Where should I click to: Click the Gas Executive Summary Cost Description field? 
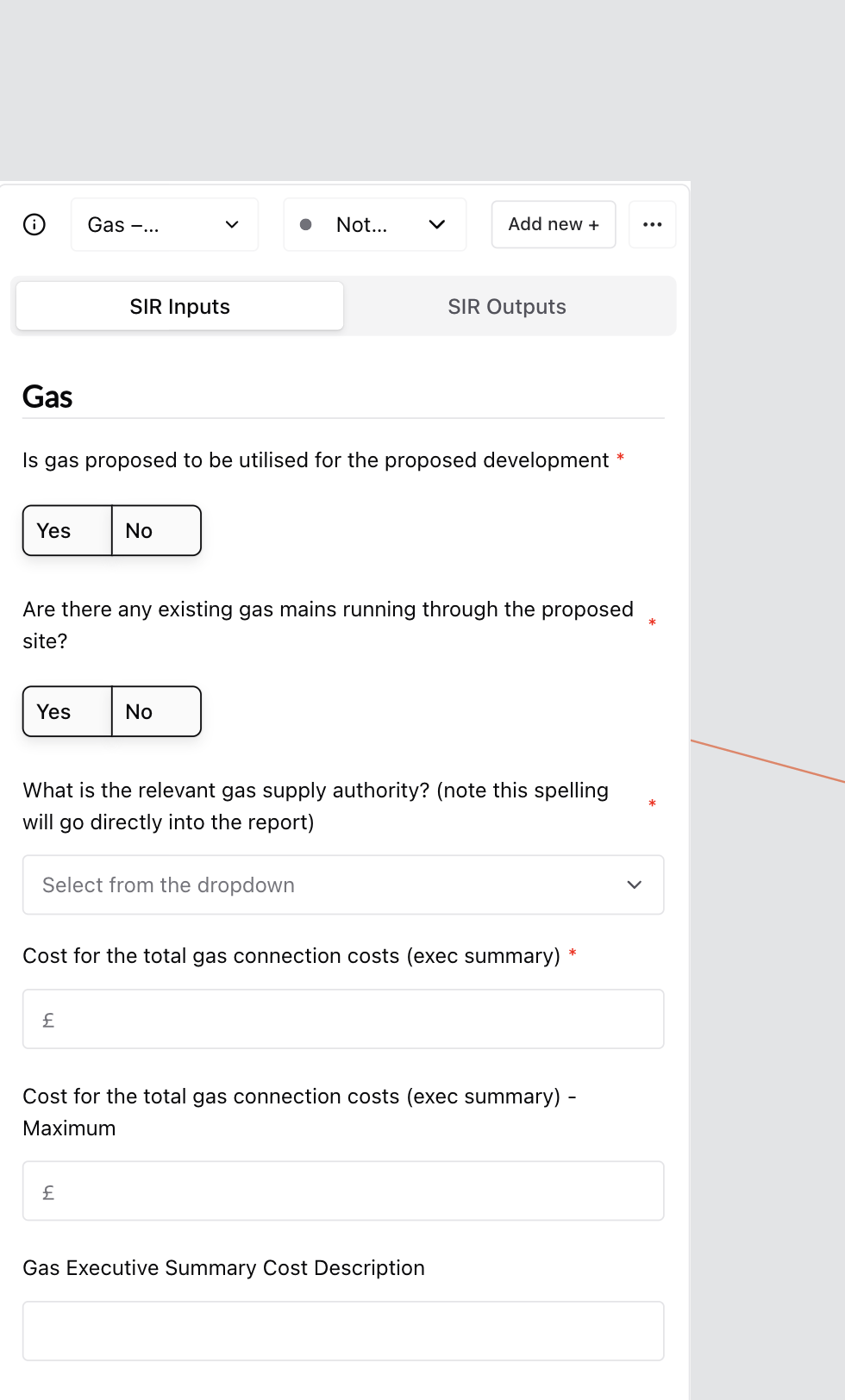343,1331
